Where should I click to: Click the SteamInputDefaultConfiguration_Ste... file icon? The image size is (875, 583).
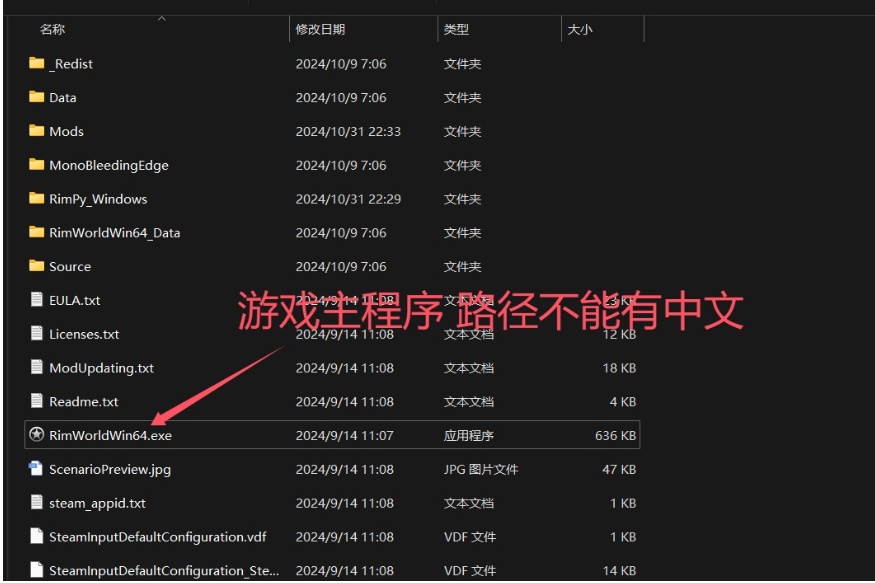point(36,570)
